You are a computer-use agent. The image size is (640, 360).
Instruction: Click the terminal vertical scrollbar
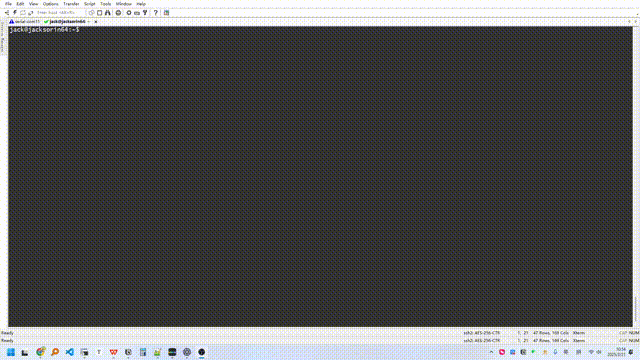click(635, 177)
